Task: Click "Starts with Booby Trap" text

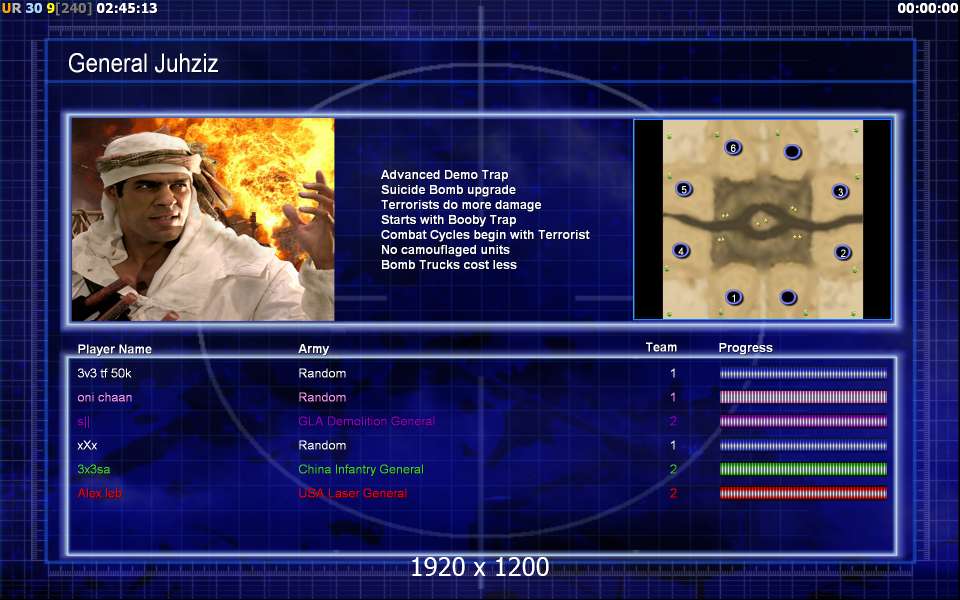Action: tap(448, 220)
